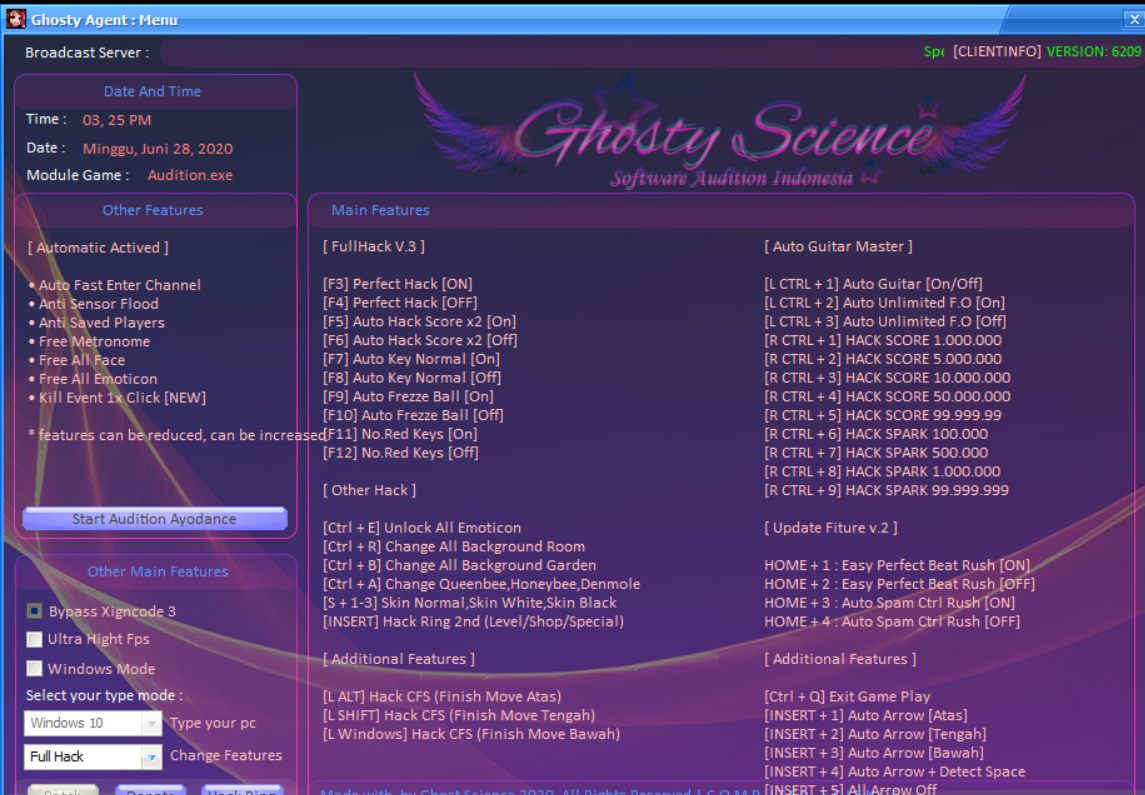This screenshot has width=1145, height=795.
Task: Click the [F5] Auto Hack Score x2 [On] line
Action: coord(420,322)
